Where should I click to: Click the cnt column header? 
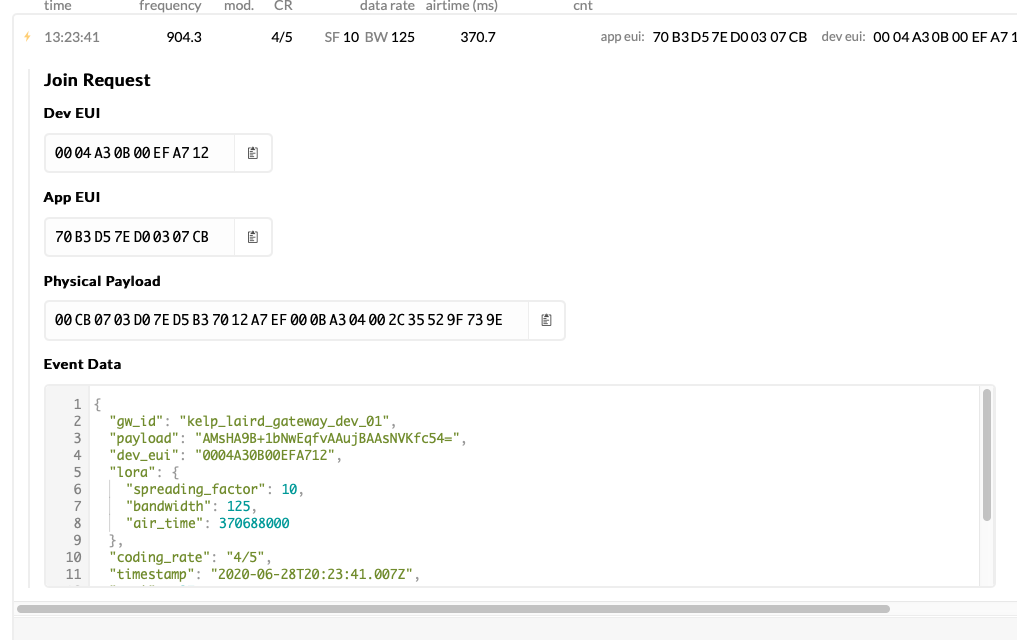[x=582, y=6]
